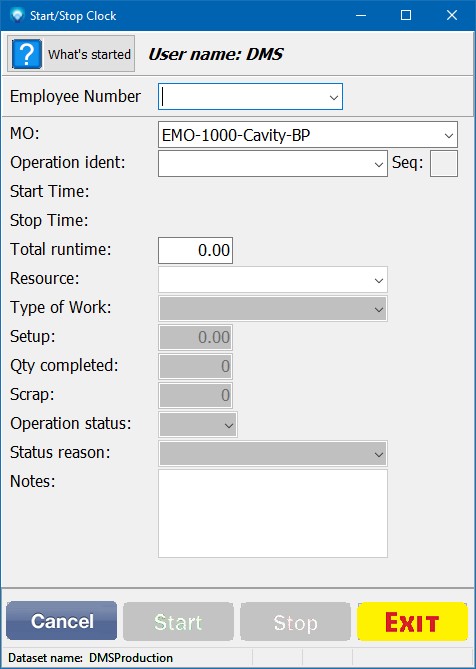Click the Seq box
Screen dimensions: 476x669
click(444, 163)
